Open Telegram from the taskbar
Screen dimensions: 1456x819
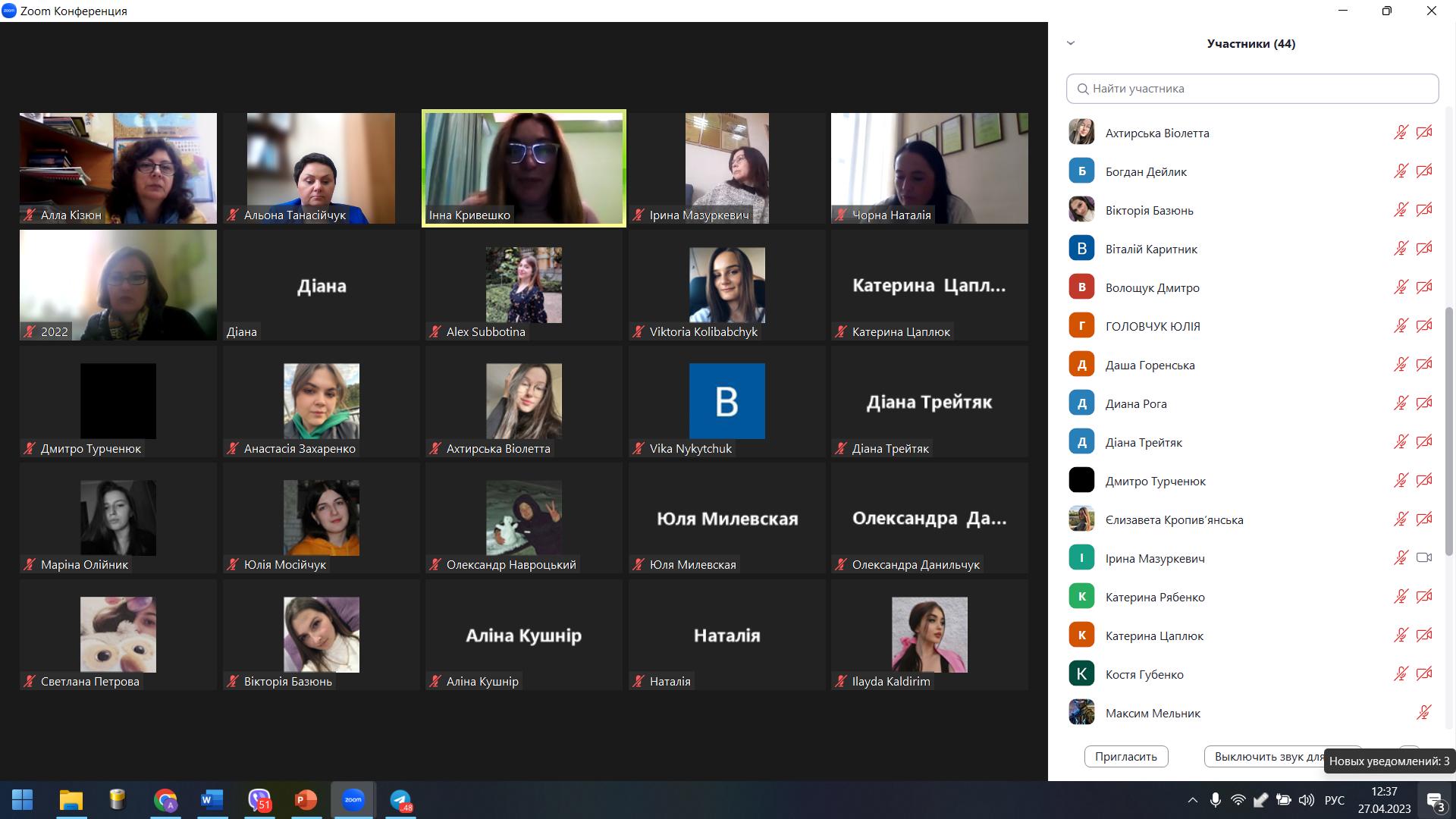point(400,800)
